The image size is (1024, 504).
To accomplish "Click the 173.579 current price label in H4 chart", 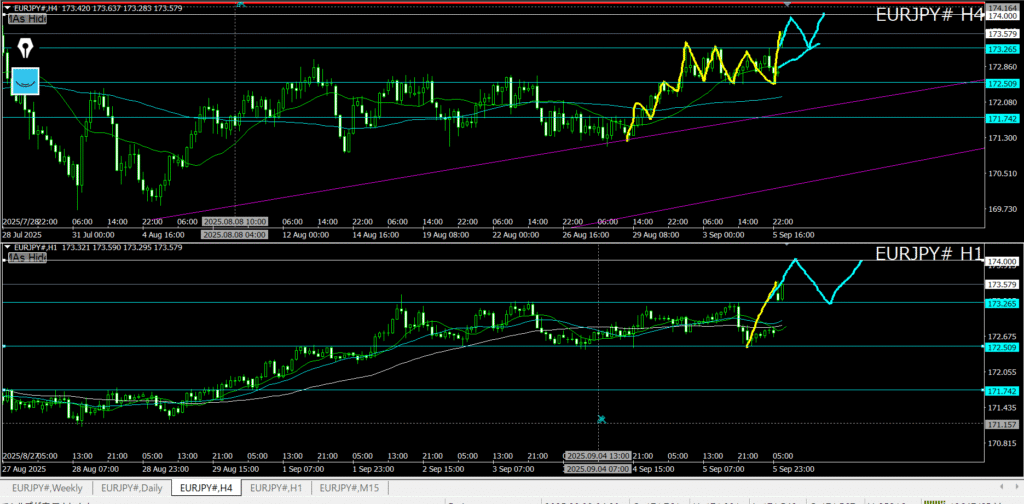I will point(1002,33).
